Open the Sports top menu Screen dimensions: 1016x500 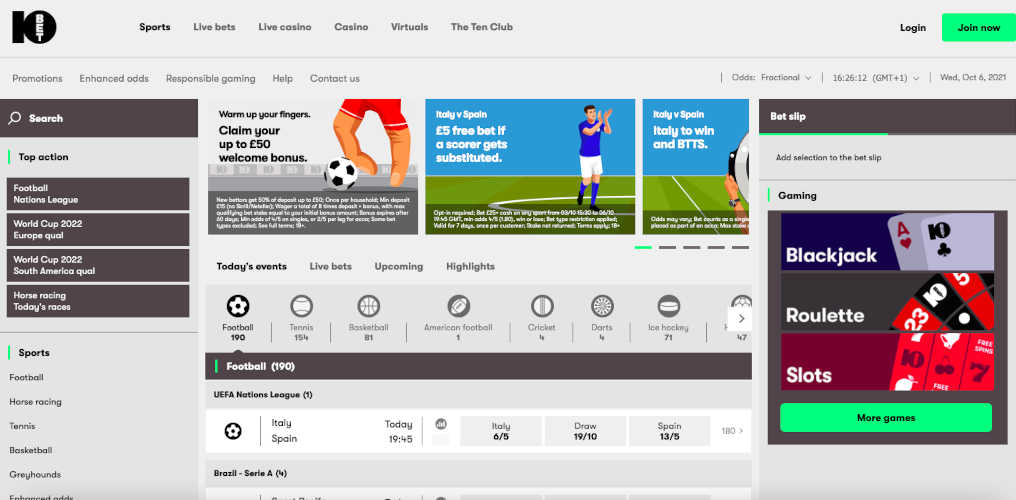(x=155, y=27)
